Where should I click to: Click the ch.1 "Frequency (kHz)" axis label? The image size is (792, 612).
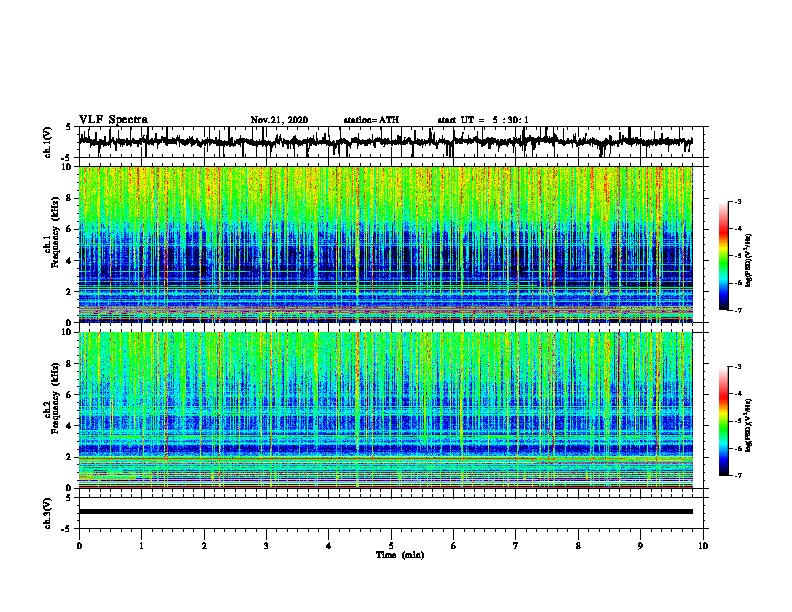[x=55, y=232]
